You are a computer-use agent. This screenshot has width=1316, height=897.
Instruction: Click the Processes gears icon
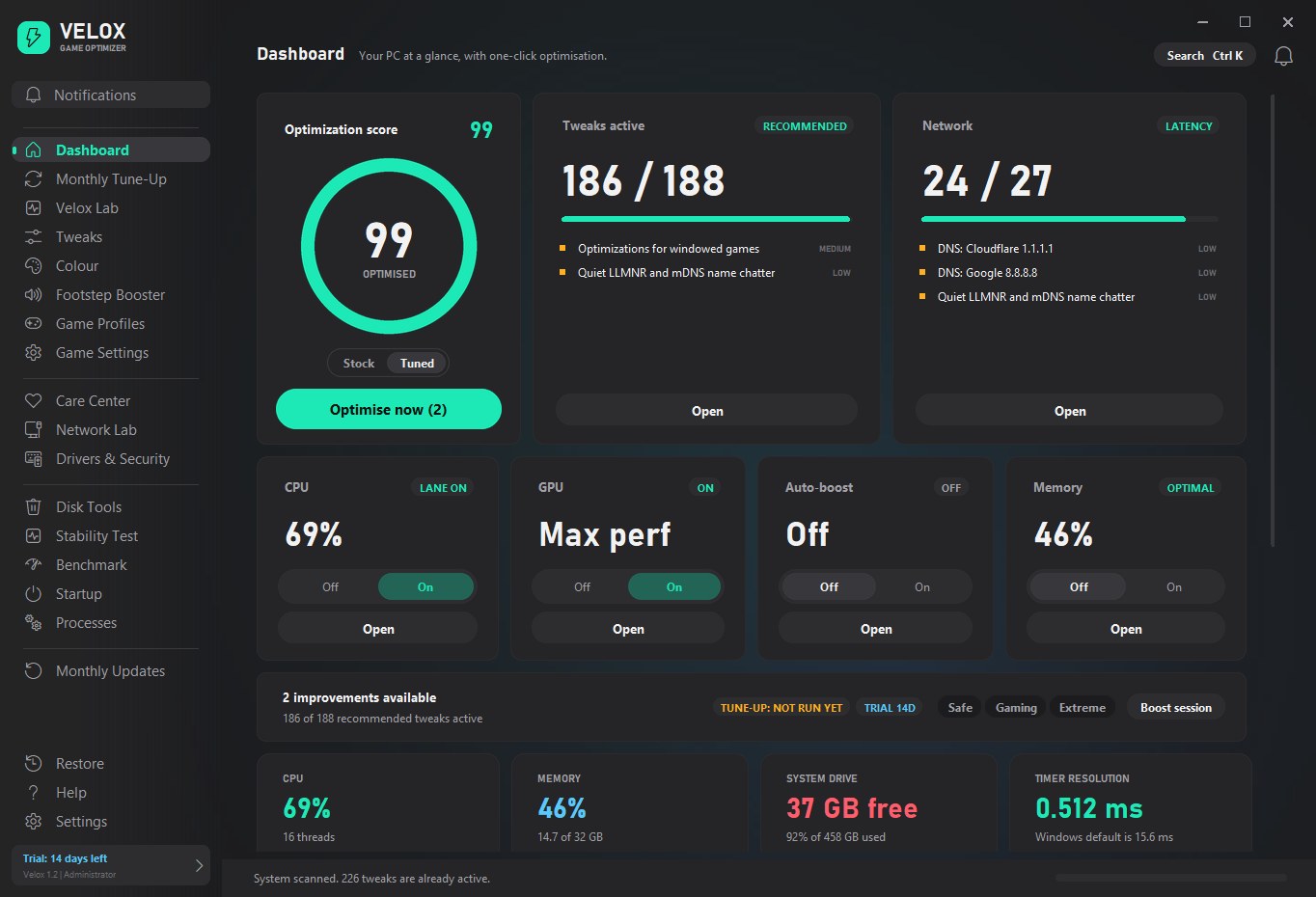(33, 623)
